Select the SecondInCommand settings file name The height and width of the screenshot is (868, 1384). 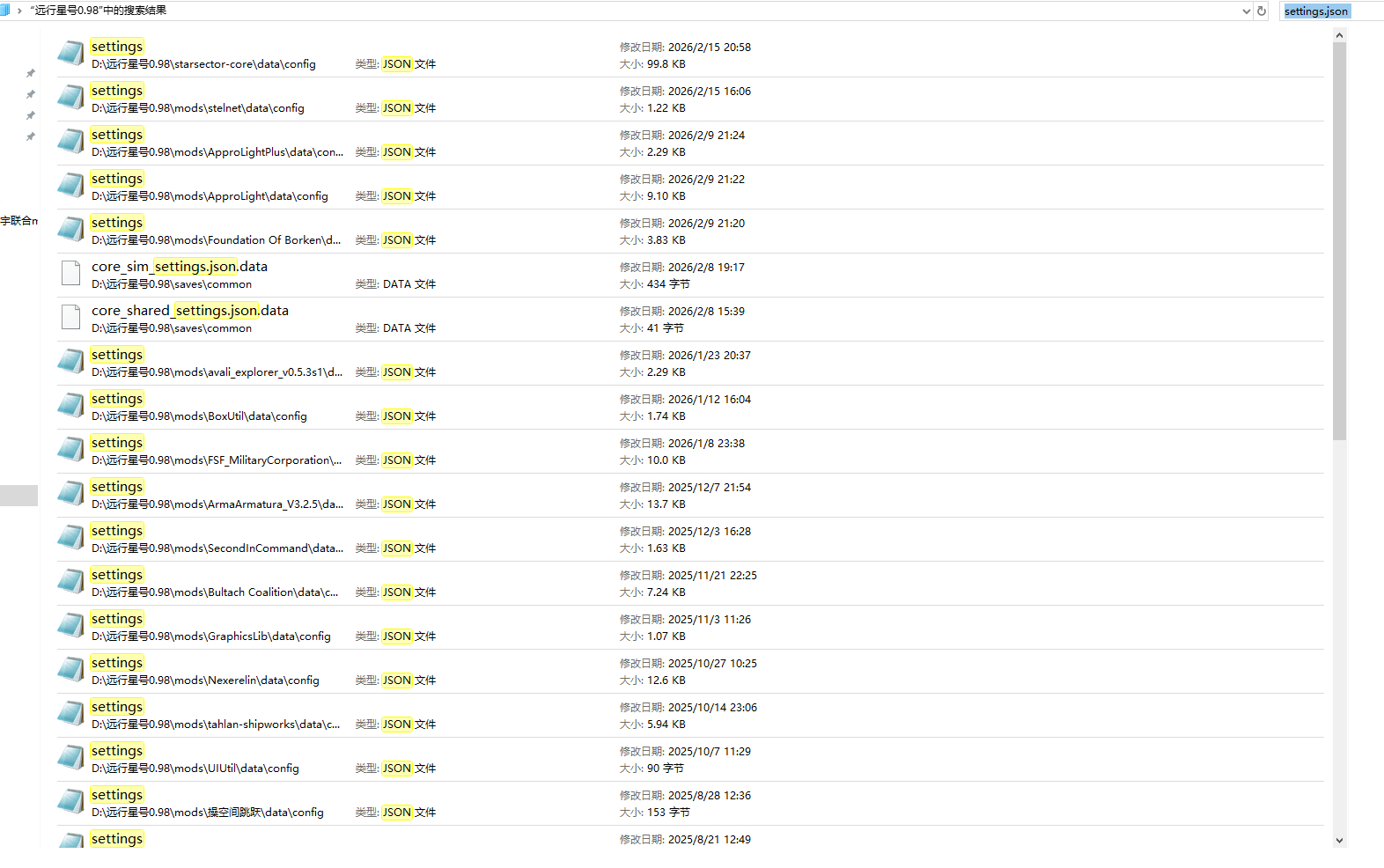(116, 531)
